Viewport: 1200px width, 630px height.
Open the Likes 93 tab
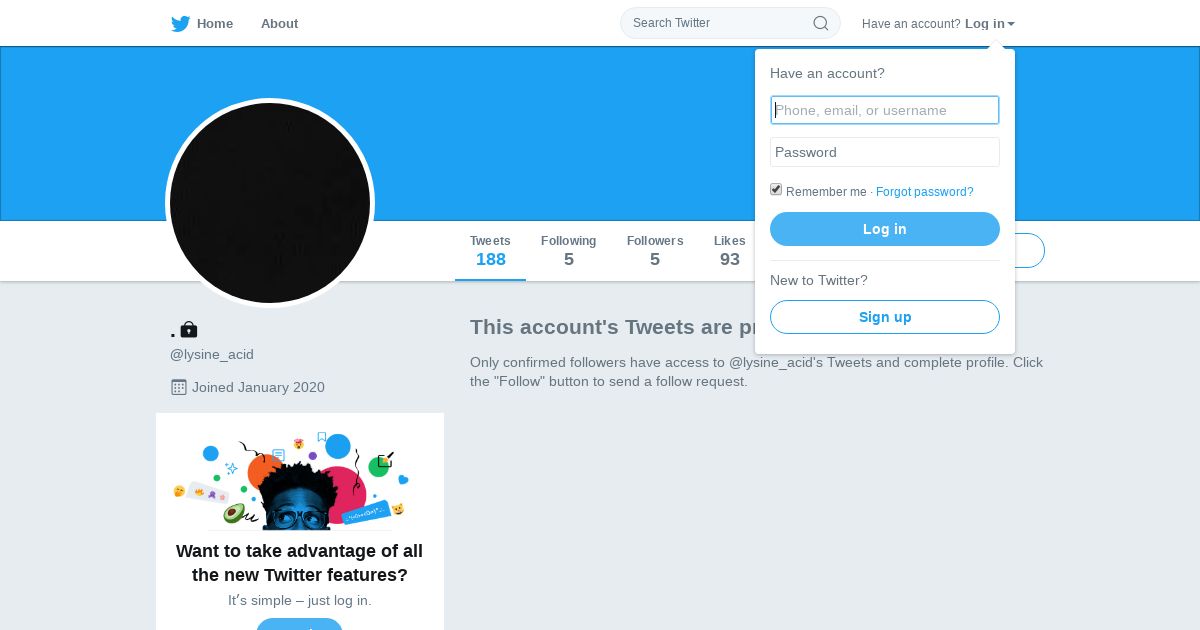tap(730, 251)
